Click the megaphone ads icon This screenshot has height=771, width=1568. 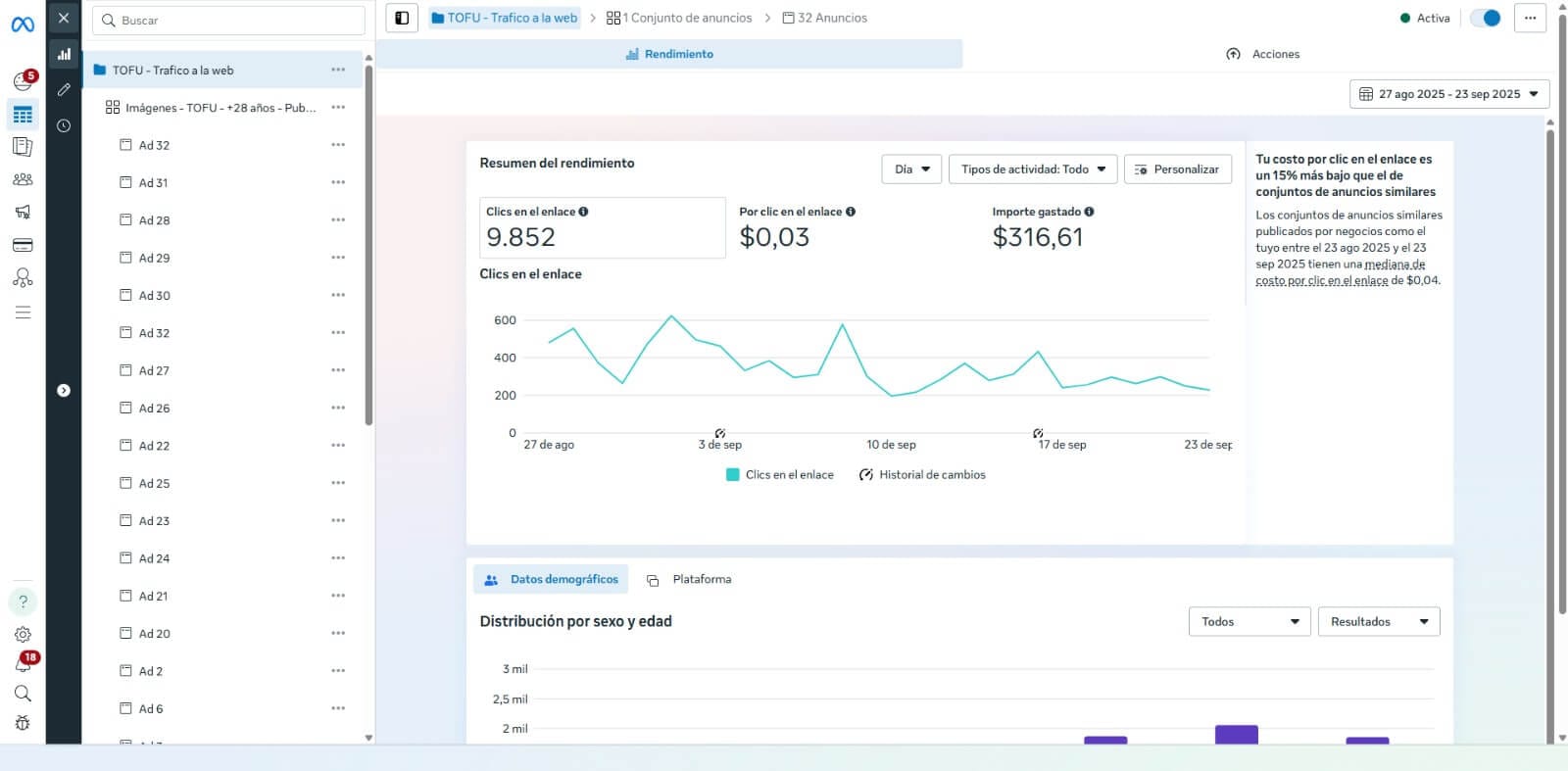pos(23,212)
